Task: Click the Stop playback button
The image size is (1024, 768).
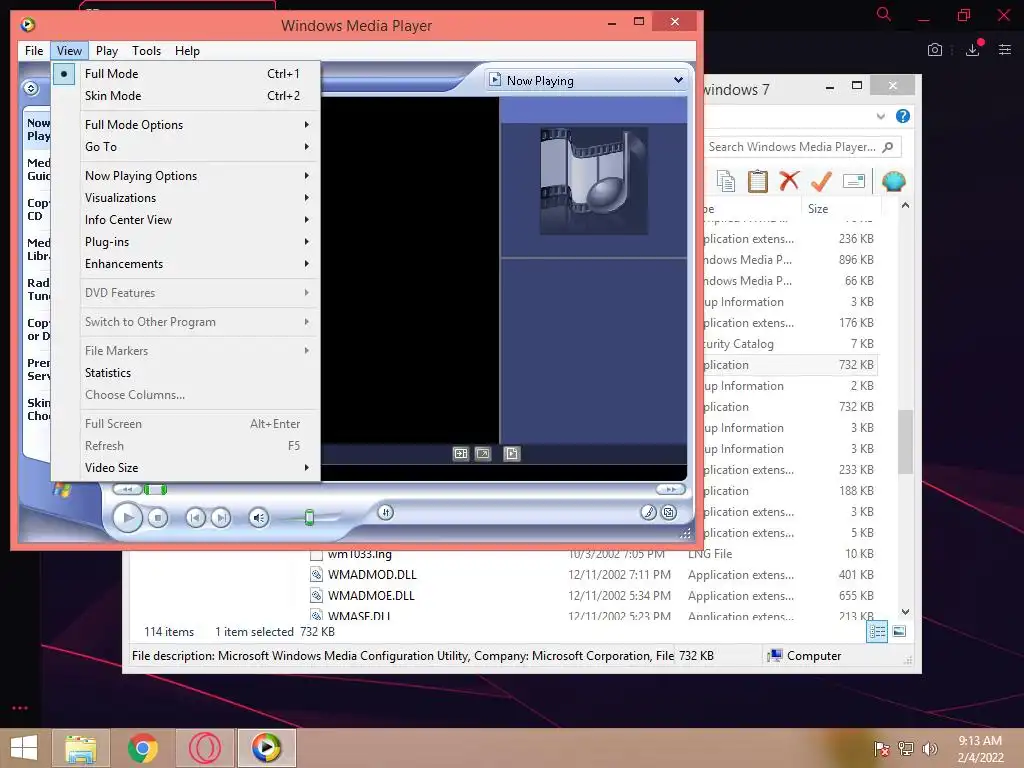Action: click(x=157, y=518)
